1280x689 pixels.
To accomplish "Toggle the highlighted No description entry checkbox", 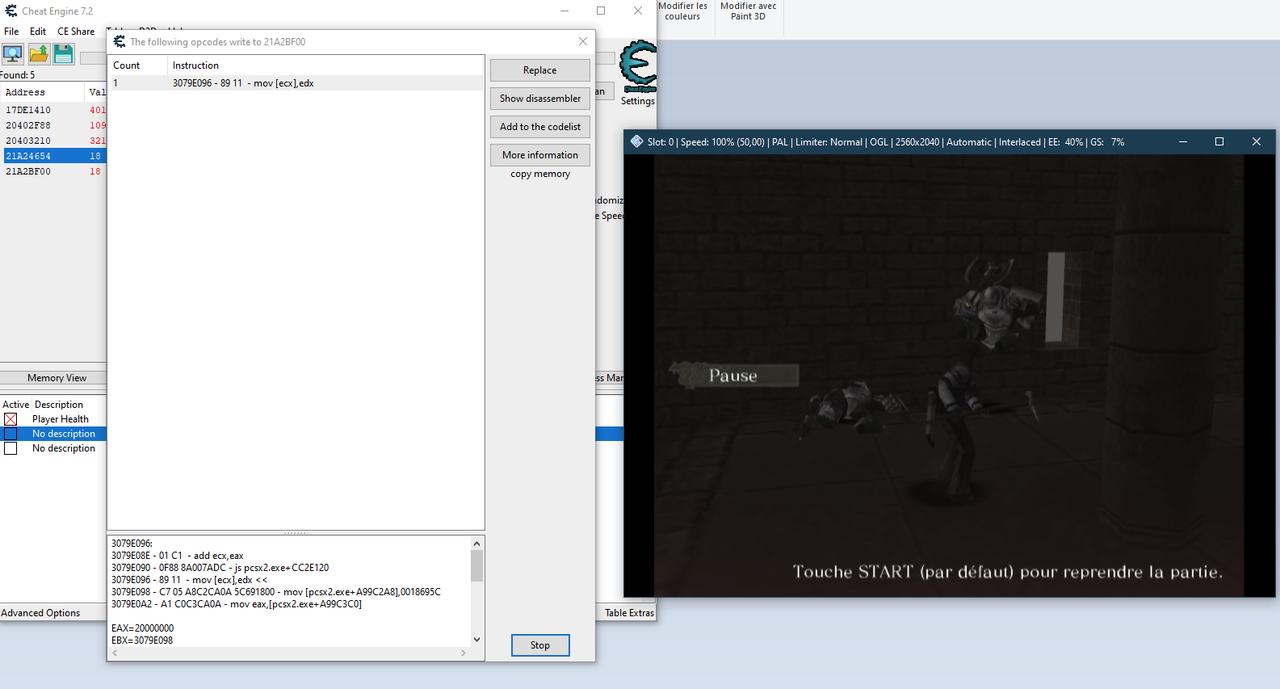I will (x=10, y=434).
